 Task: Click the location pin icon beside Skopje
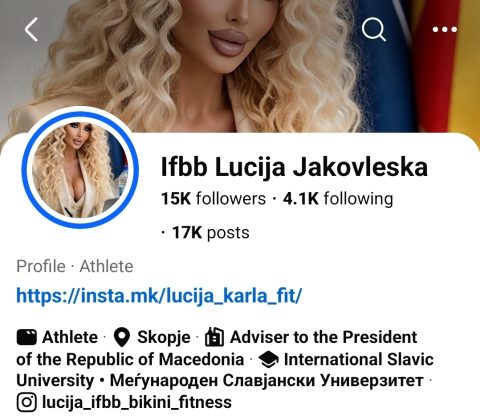pyautogui.click(x=122, y=337)
